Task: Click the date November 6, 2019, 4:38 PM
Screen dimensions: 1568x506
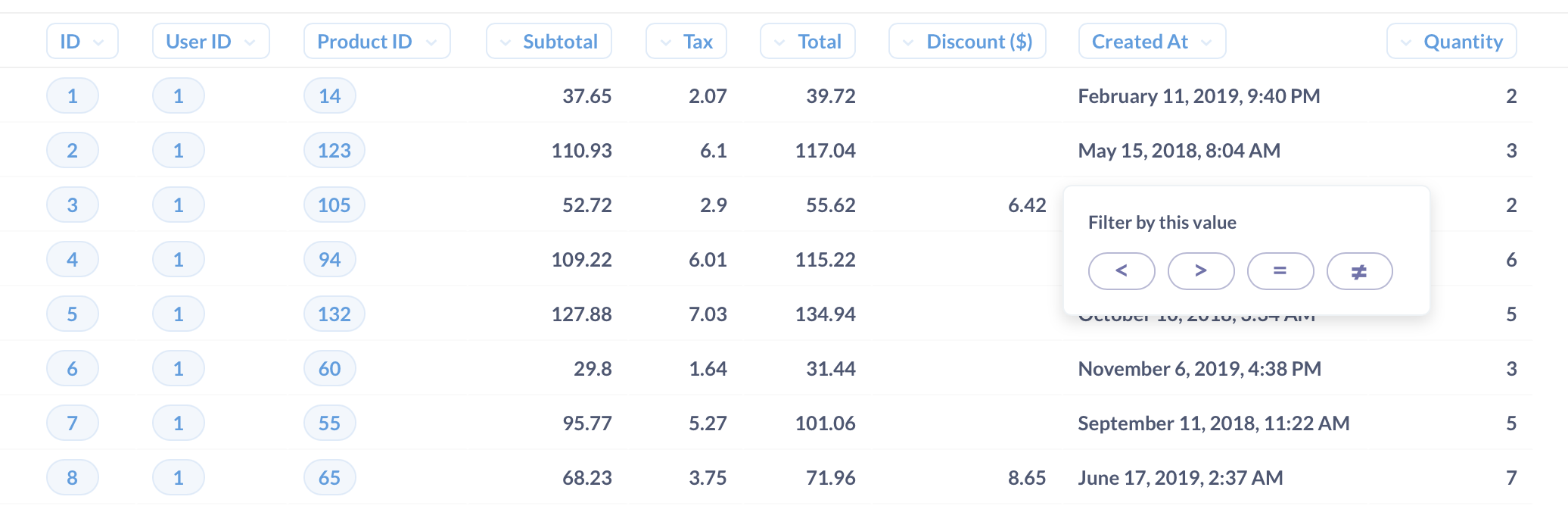Action: [x=1199, y=369]
